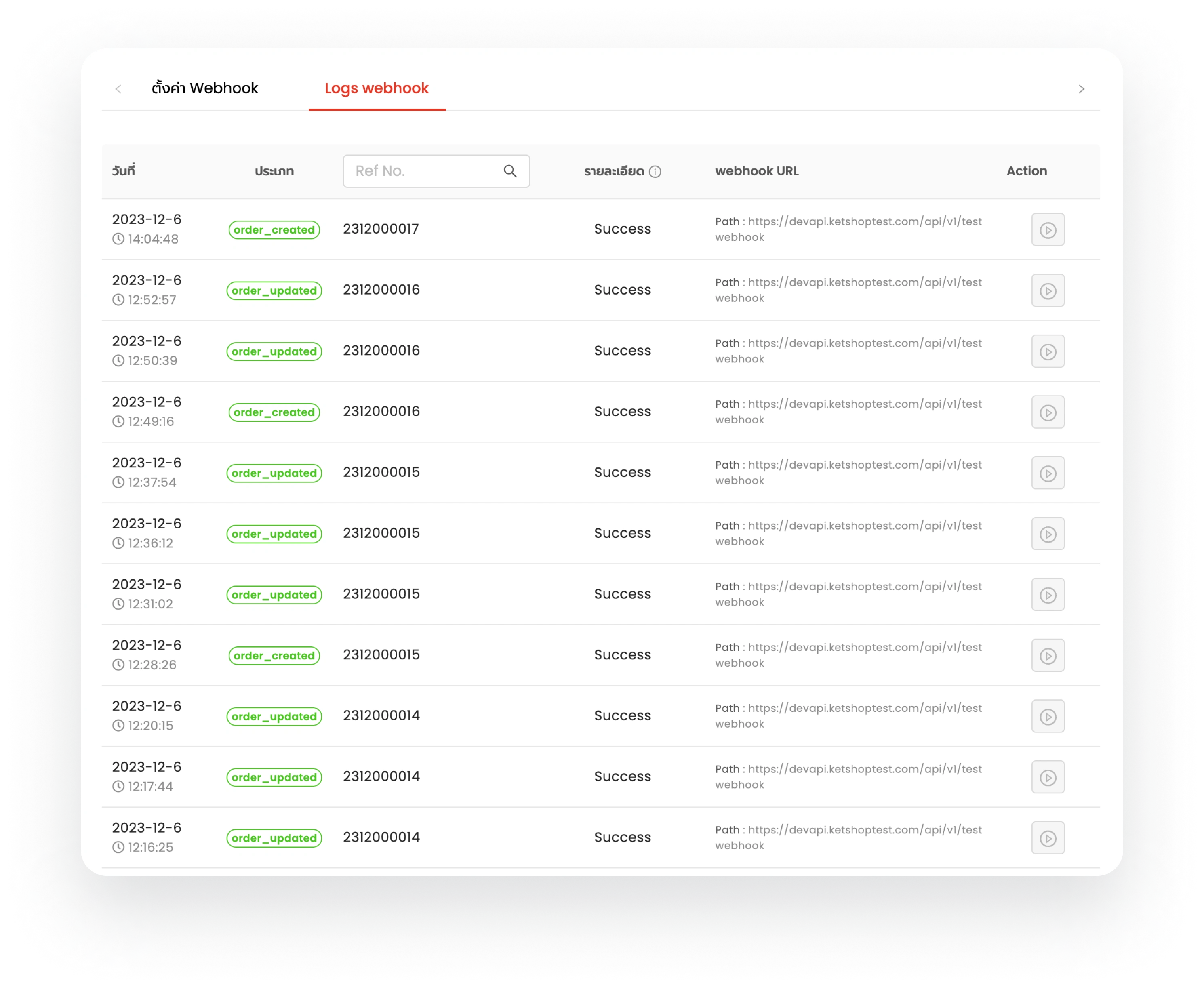Resend webhook for the 12:20:15 log
1204x989 pixels.
(x=1047, y=716)
